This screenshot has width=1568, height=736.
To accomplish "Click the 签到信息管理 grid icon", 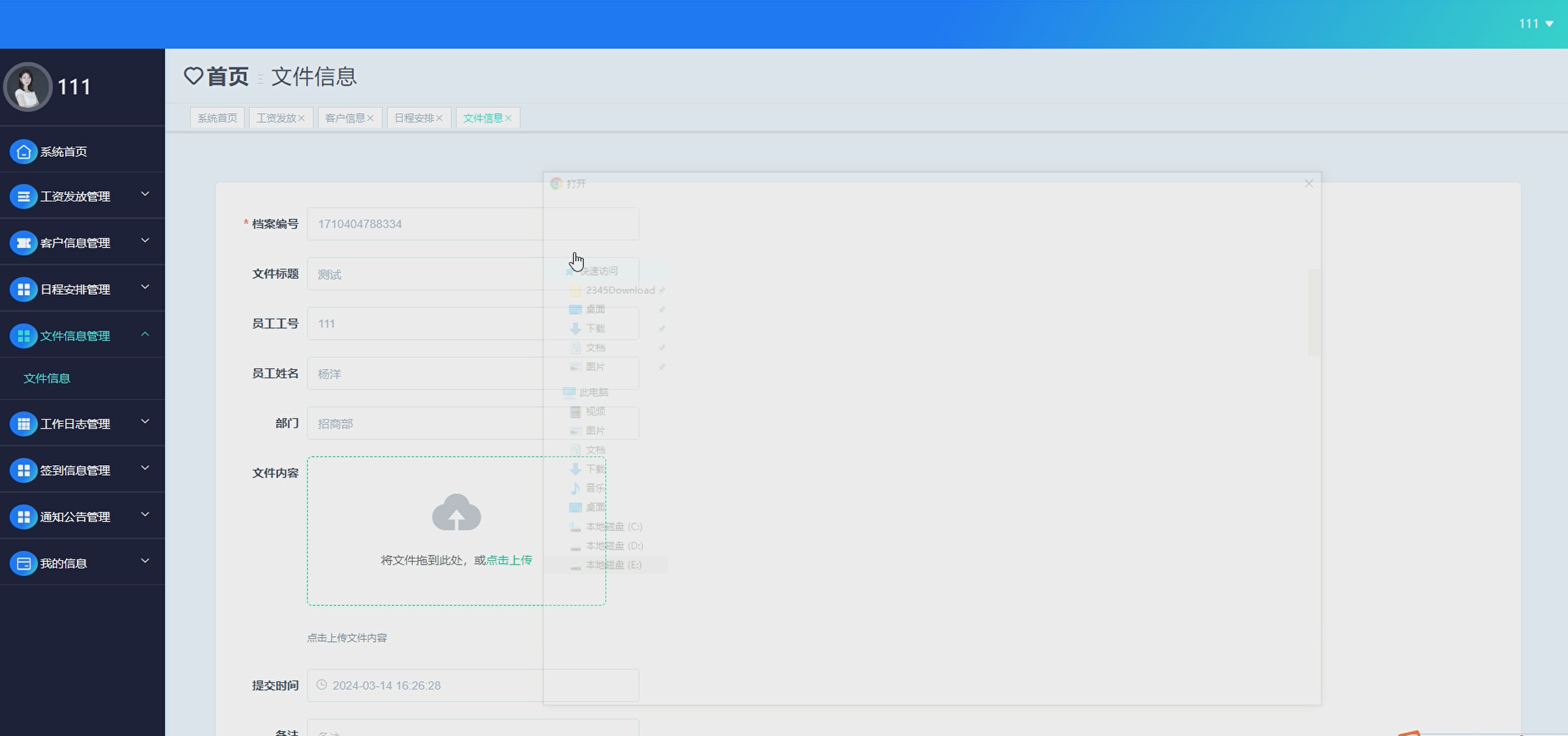I will pyautogui.click(x=24, y=470).
